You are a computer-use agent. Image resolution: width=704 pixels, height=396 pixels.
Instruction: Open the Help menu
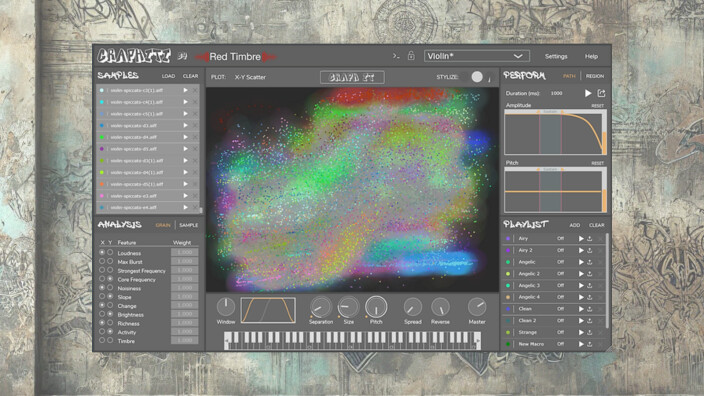click(x=591, y=57)
